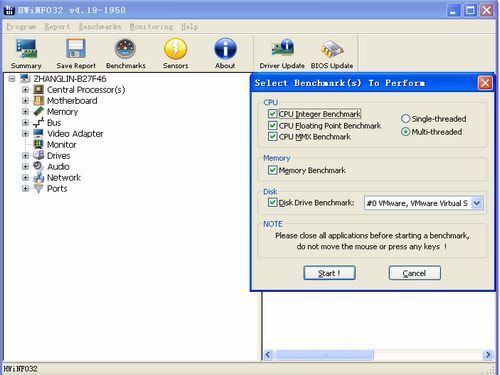Close the Select Benchmark(s) dialog
The height and width of the screenshot is (375, 500).
click(485, 83)
